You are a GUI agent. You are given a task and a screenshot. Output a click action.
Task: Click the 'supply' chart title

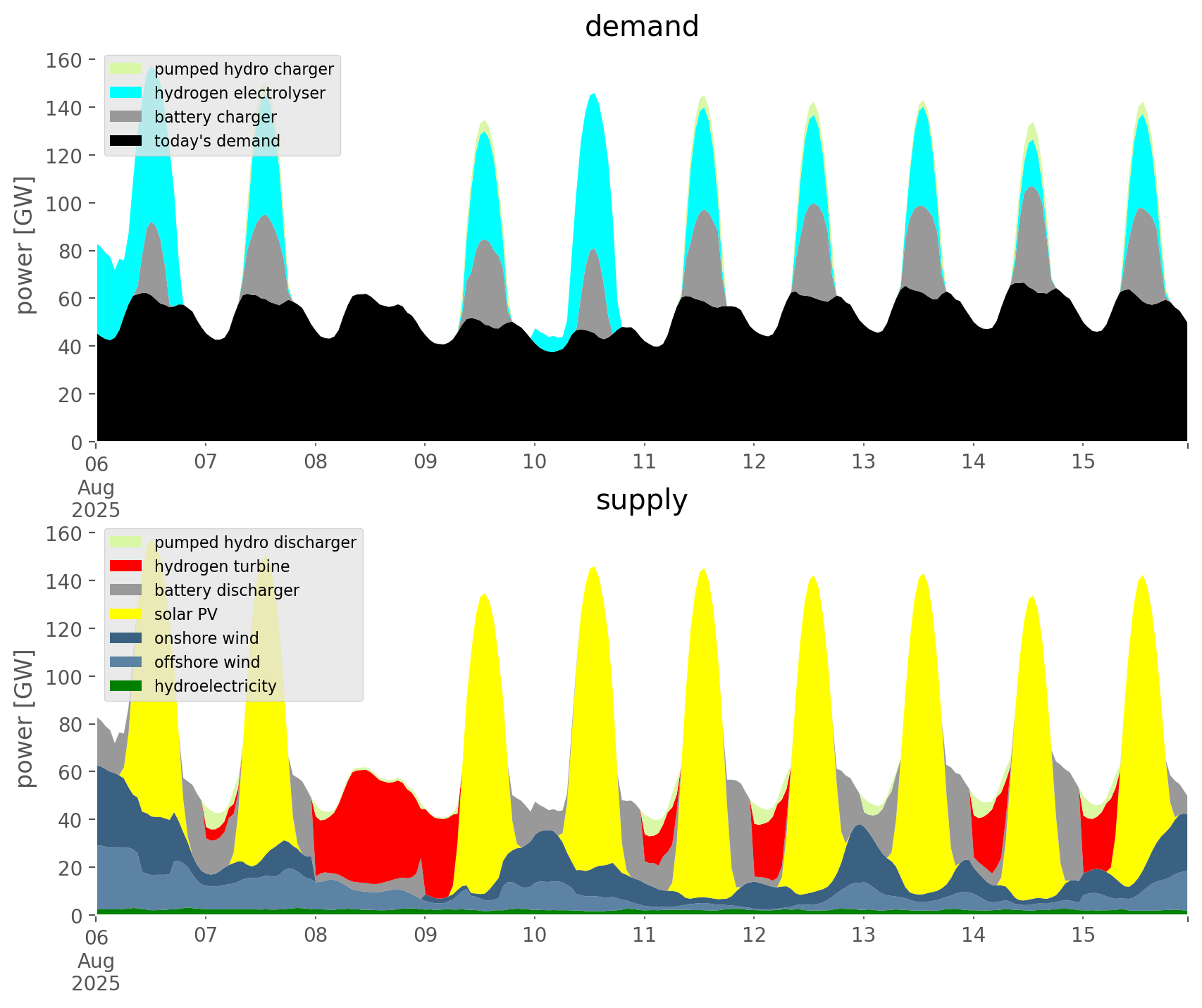pos(641,500)
